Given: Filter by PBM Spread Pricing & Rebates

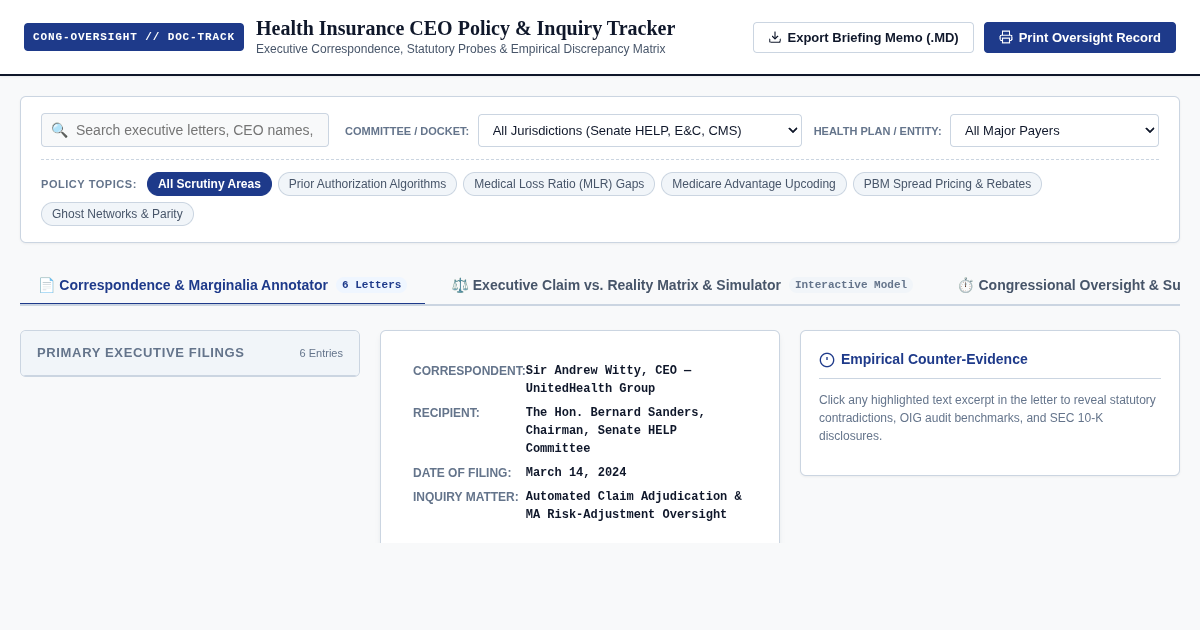Looking at the screenshot, I should click(947, 184).
